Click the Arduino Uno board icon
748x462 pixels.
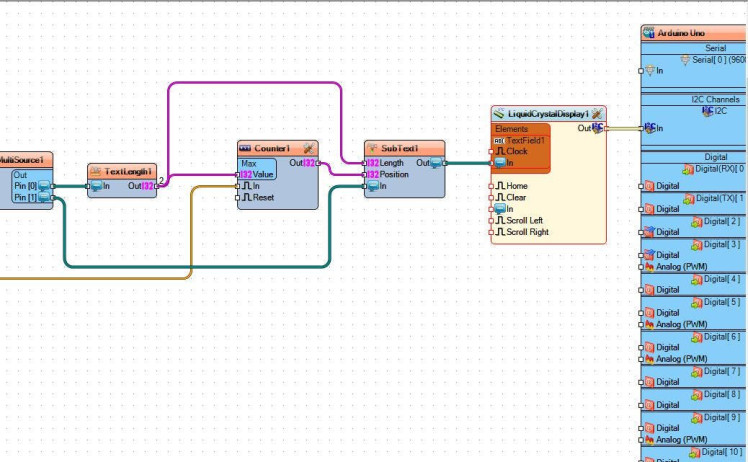pos(649,33)
